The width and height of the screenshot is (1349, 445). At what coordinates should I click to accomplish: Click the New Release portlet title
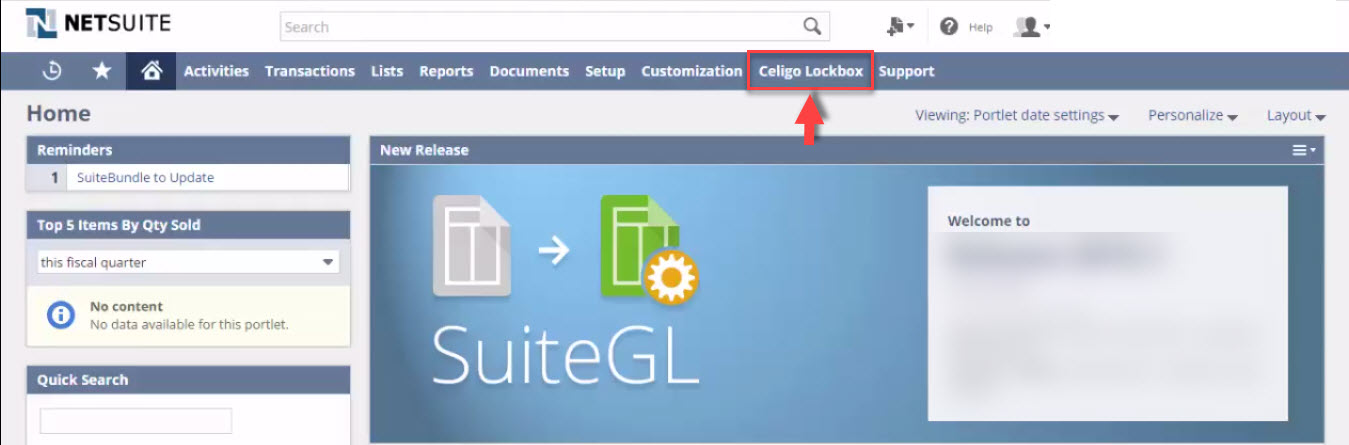point(424,150)
